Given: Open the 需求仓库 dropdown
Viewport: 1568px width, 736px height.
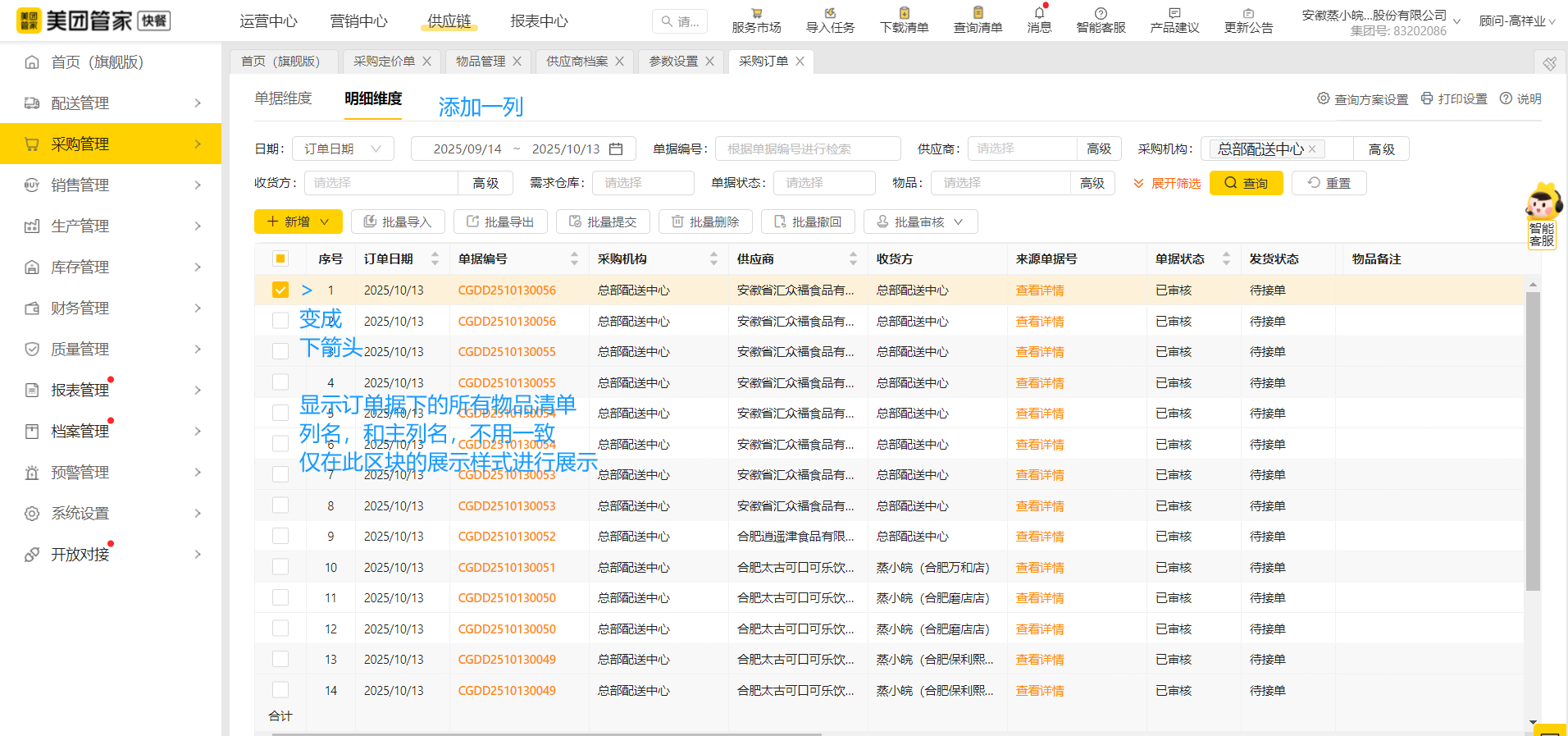Looking at the screenshot, I should coord(645,183).
